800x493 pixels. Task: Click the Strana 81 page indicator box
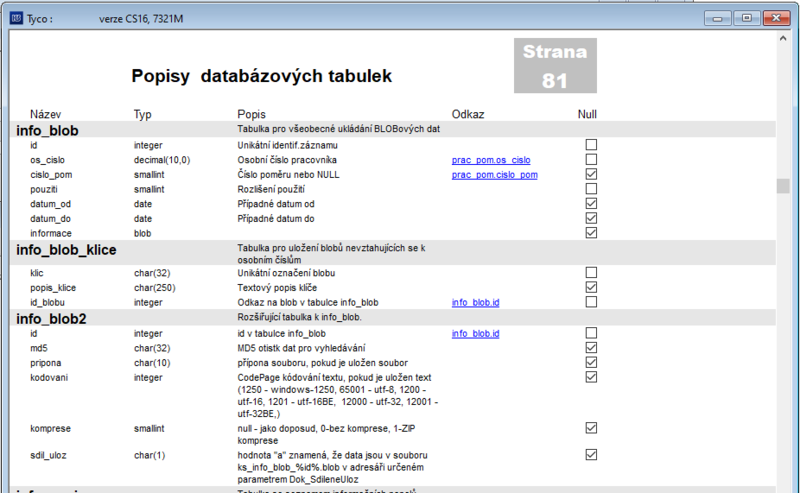coord(555,65)
